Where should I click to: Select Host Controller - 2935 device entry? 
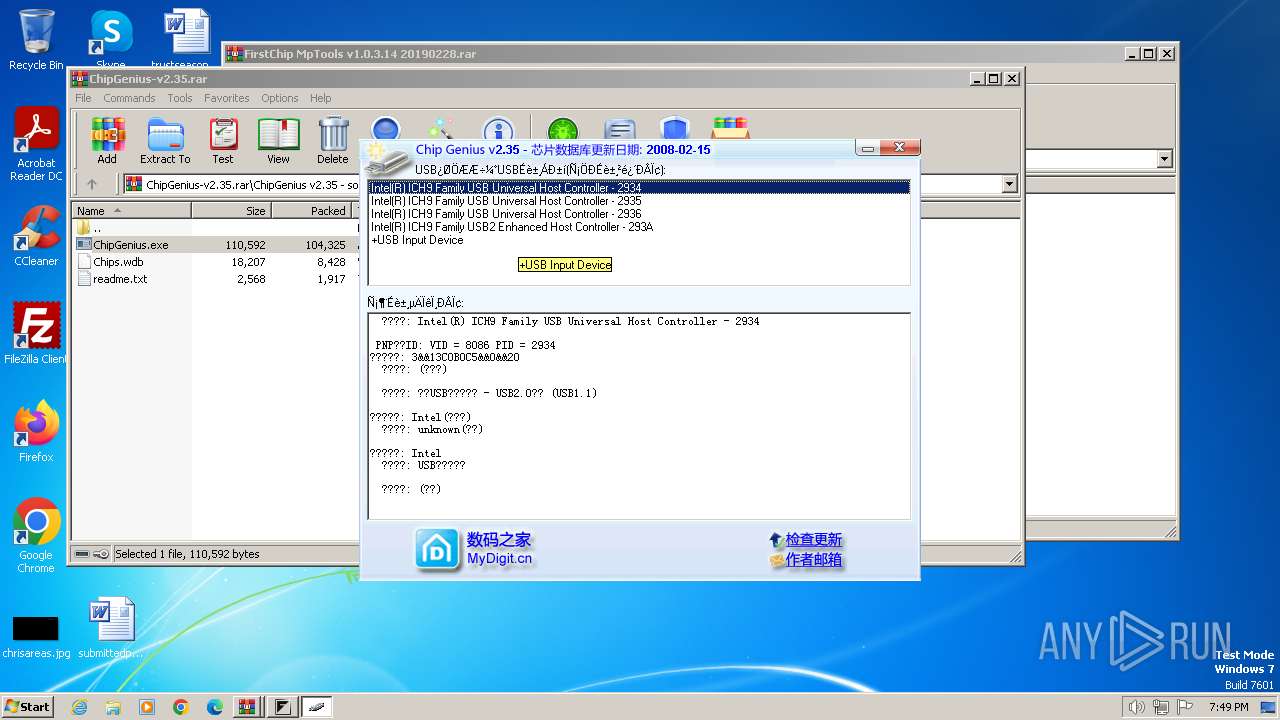[639, 200]
